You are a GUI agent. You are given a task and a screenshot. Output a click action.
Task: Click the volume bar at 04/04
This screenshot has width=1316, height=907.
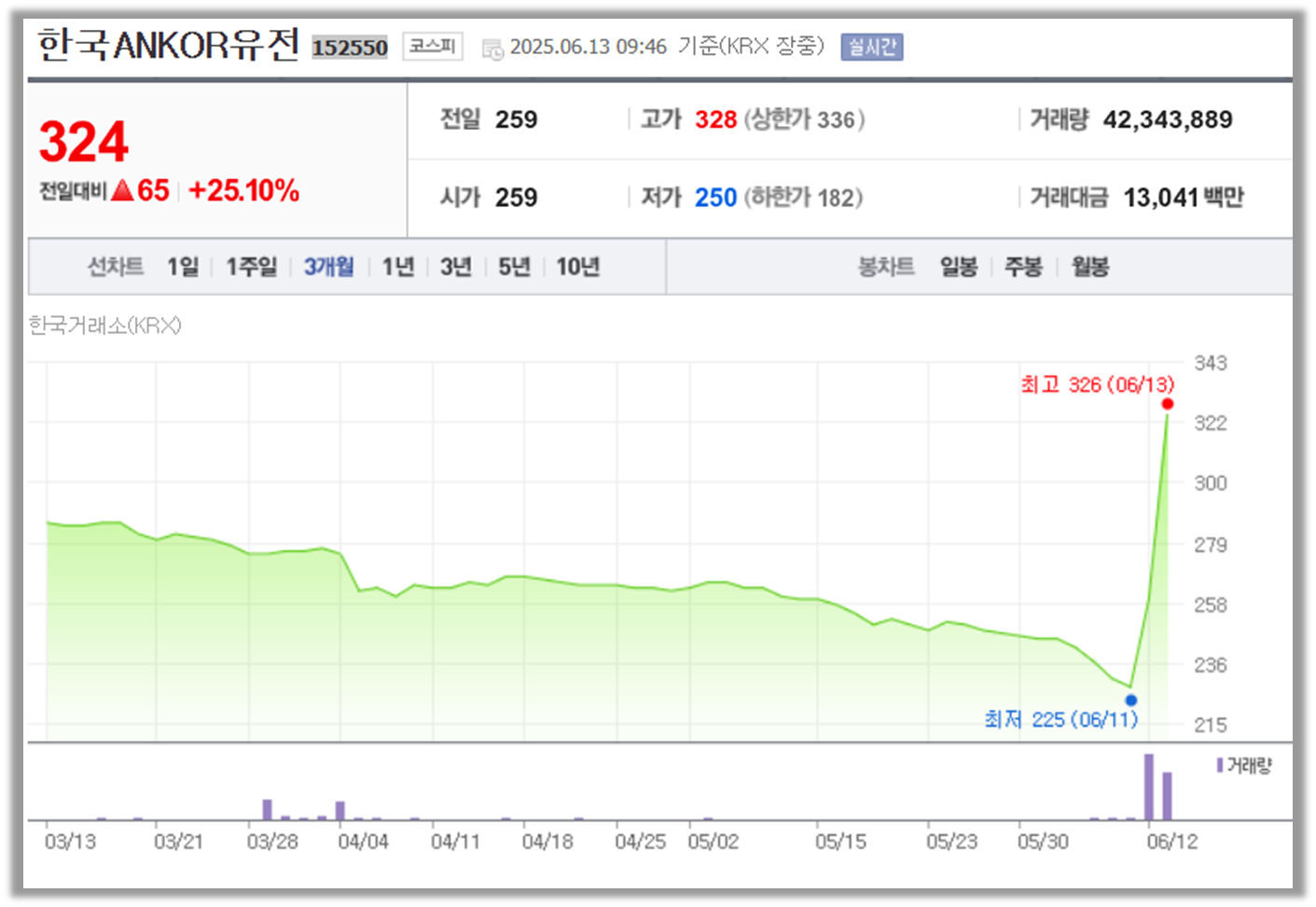(x=340, y=811)
